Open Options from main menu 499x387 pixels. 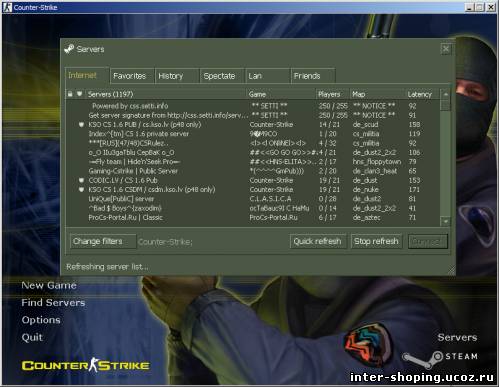point(41,320)
